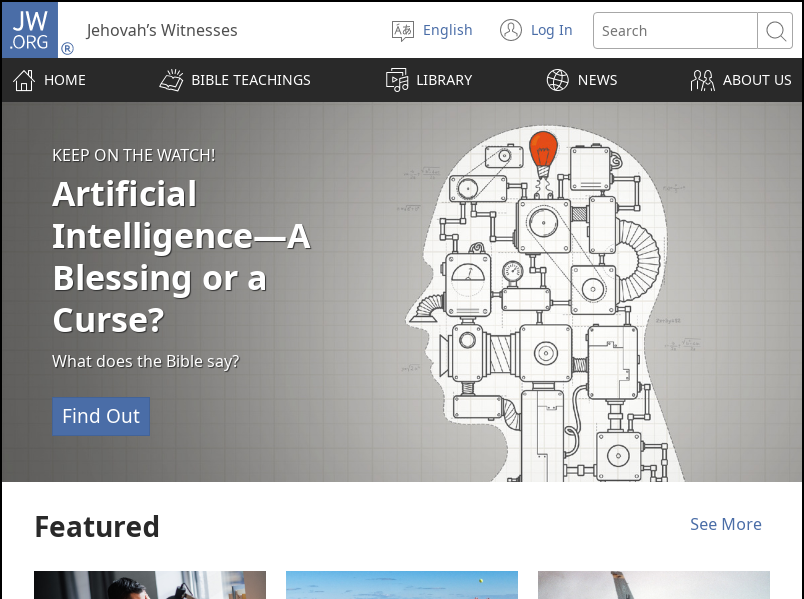Go to the Library menu item
The width and height of the screenshot is (804, 599).
[444, 80]
